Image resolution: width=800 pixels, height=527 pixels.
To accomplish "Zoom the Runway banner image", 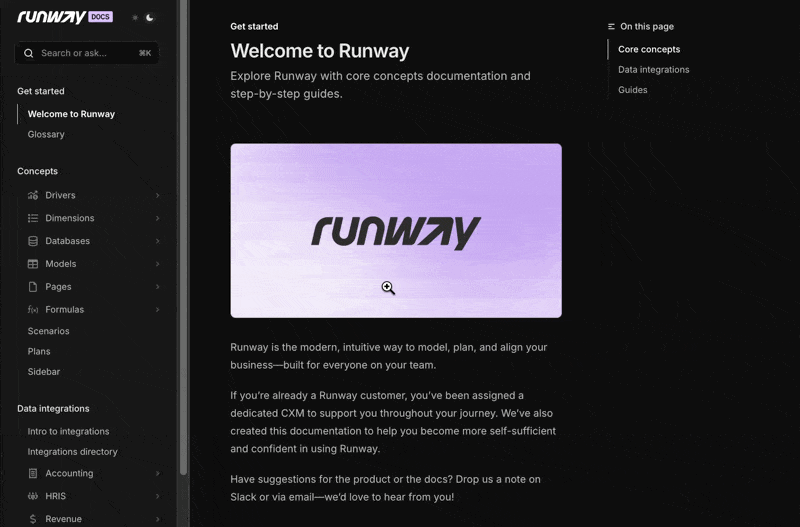I will pos(396,231).
